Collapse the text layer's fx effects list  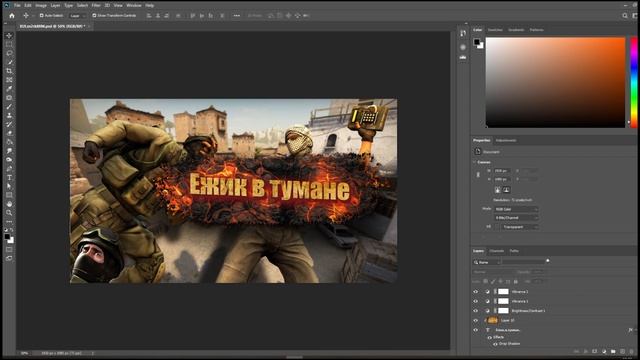635,330
